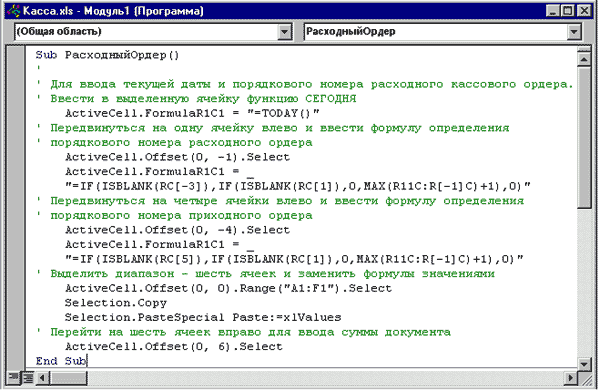The height and width of the screenshot is (391, 600).
Task: Expand the (Общая область) object dropdown arrow
Action: pyautogui.click(x=284, y=32)
